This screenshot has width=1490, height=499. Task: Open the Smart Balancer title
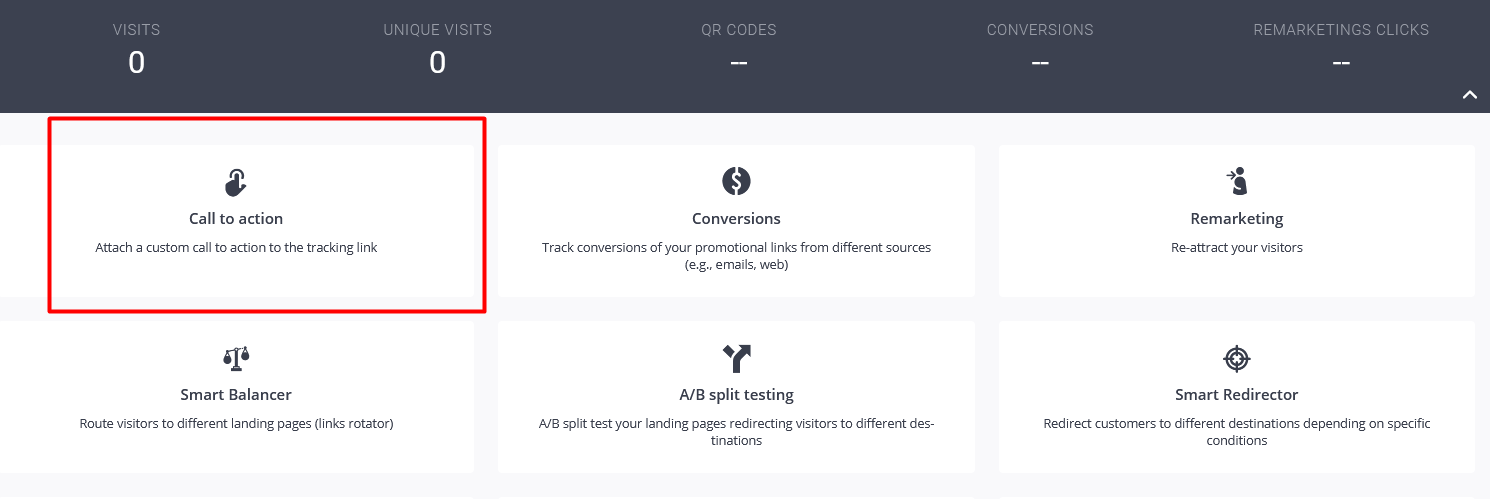click(x=236, y=395)
